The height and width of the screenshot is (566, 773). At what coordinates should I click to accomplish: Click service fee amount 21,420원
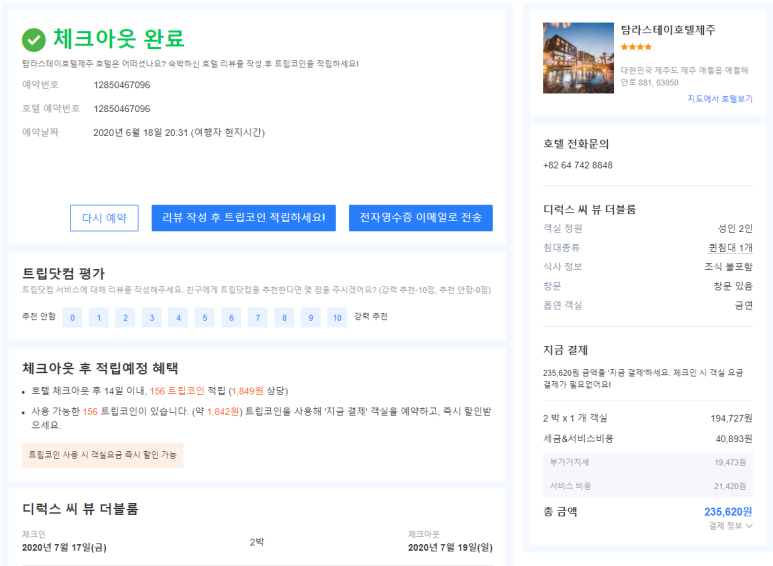point(730,486)
